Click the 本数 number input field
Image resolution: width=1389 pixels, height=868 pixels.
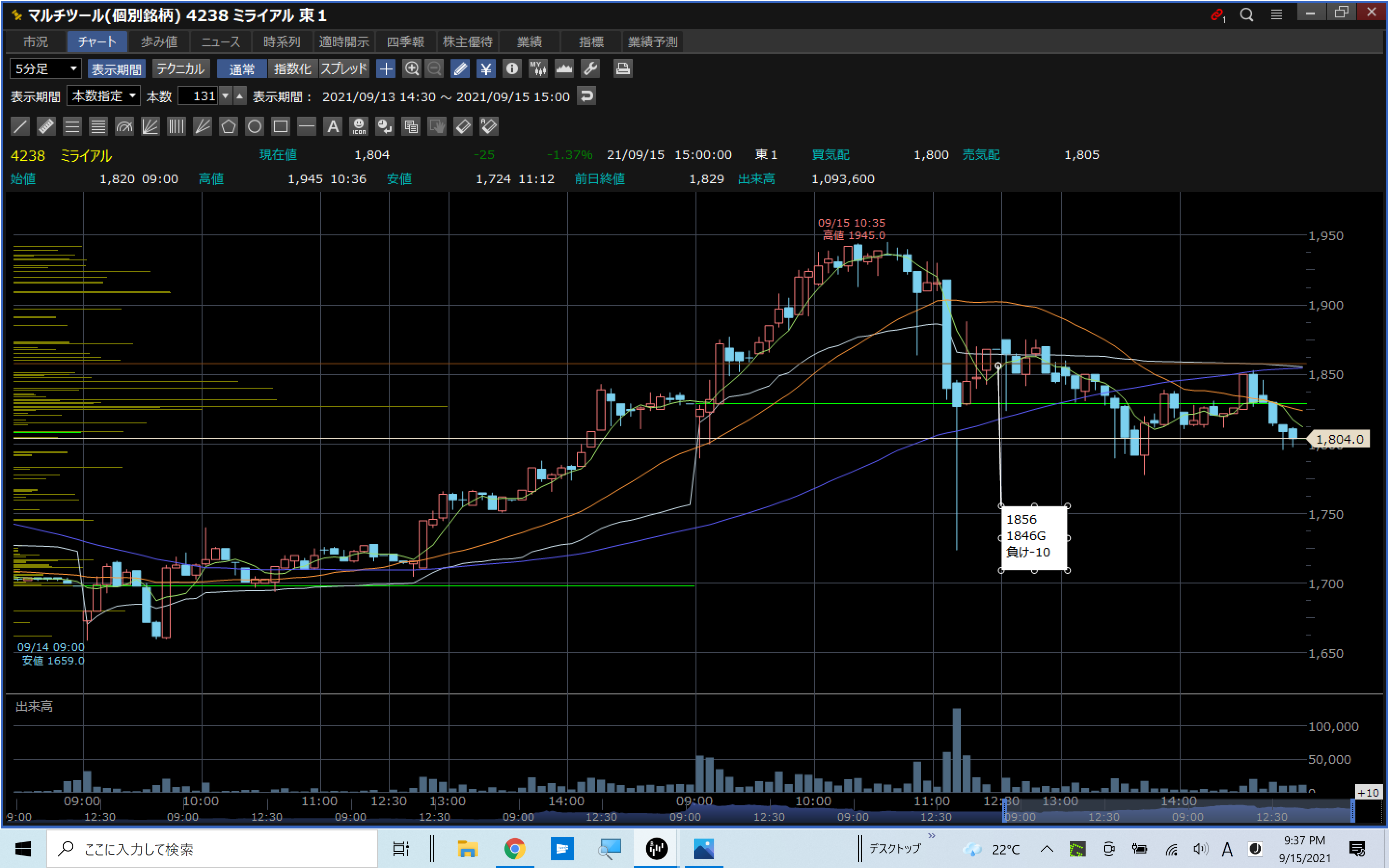coord(198,96)
